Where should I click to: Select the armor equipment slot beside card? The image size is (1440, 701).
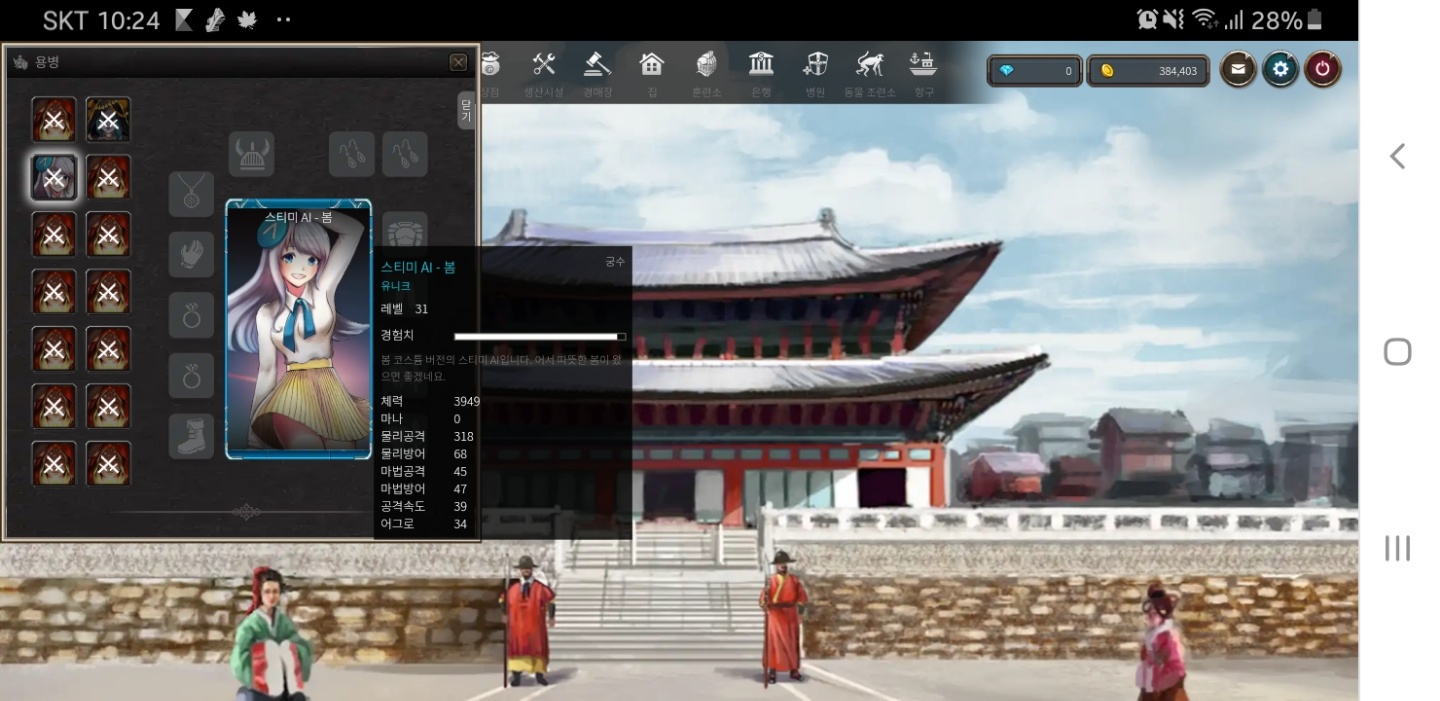[405, 230]
